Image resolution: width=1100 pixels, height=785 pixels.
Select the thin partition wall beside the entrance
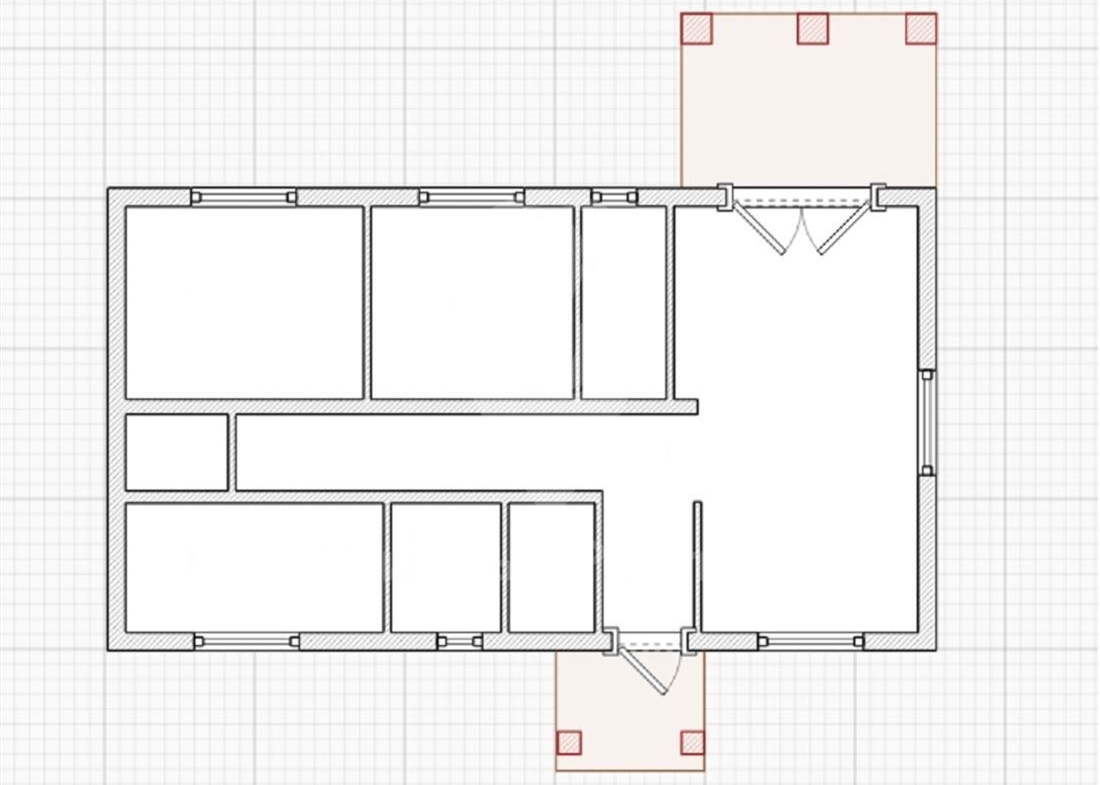(x=697, y=565)
